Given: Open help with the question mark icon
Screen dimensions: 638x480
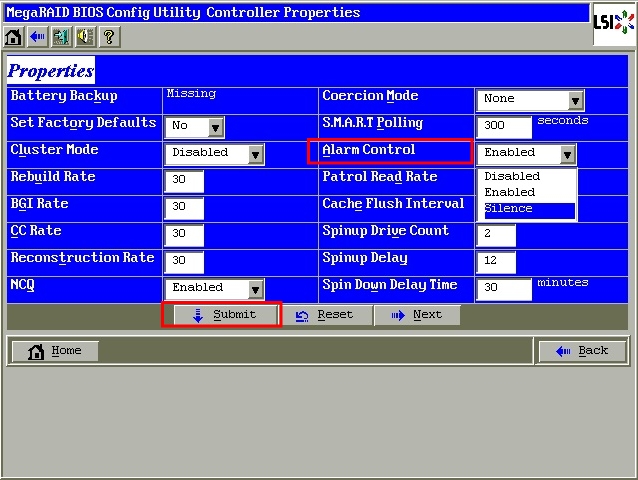Looking at the screenshot, I should [109, 37].
